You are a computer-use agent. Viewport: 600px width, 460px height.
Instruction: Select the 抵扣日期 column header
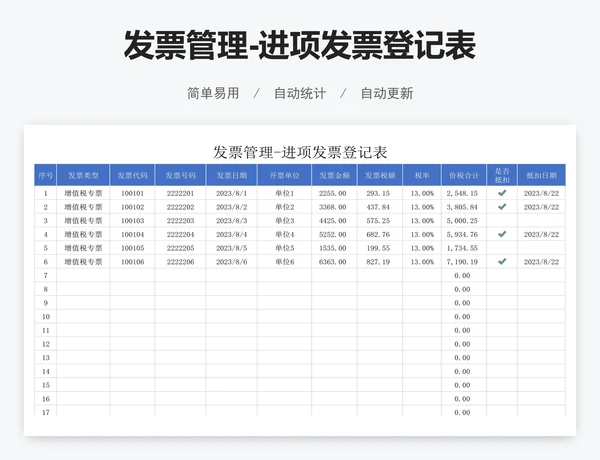click(x=541, y=175)
